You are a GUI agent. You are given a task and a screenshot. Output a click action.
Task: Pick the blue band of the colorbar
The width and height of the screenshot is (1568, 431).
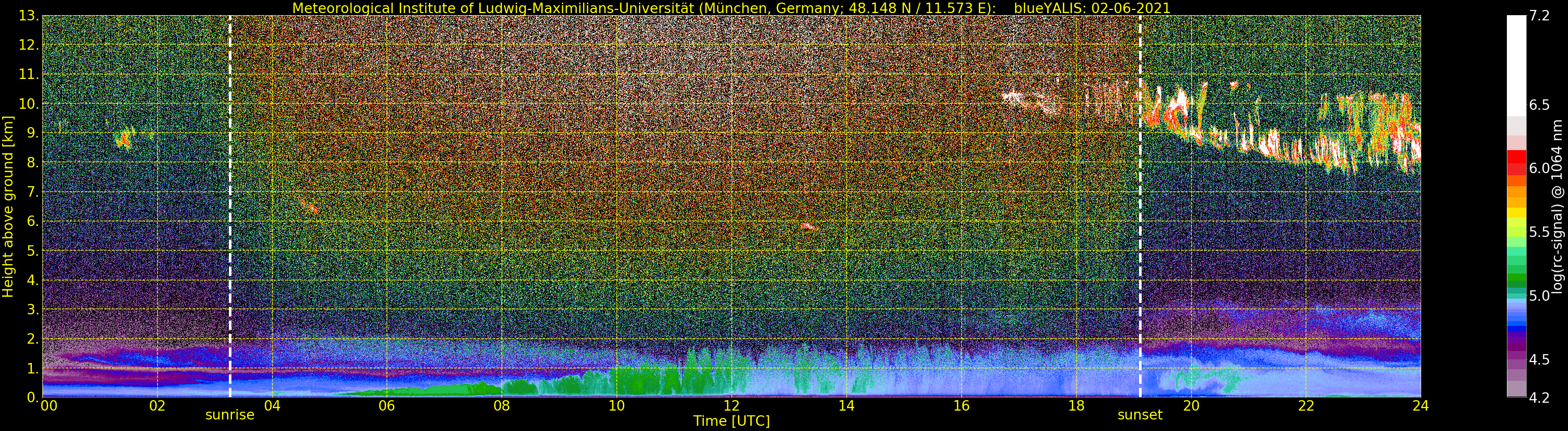coord(1516,318)
